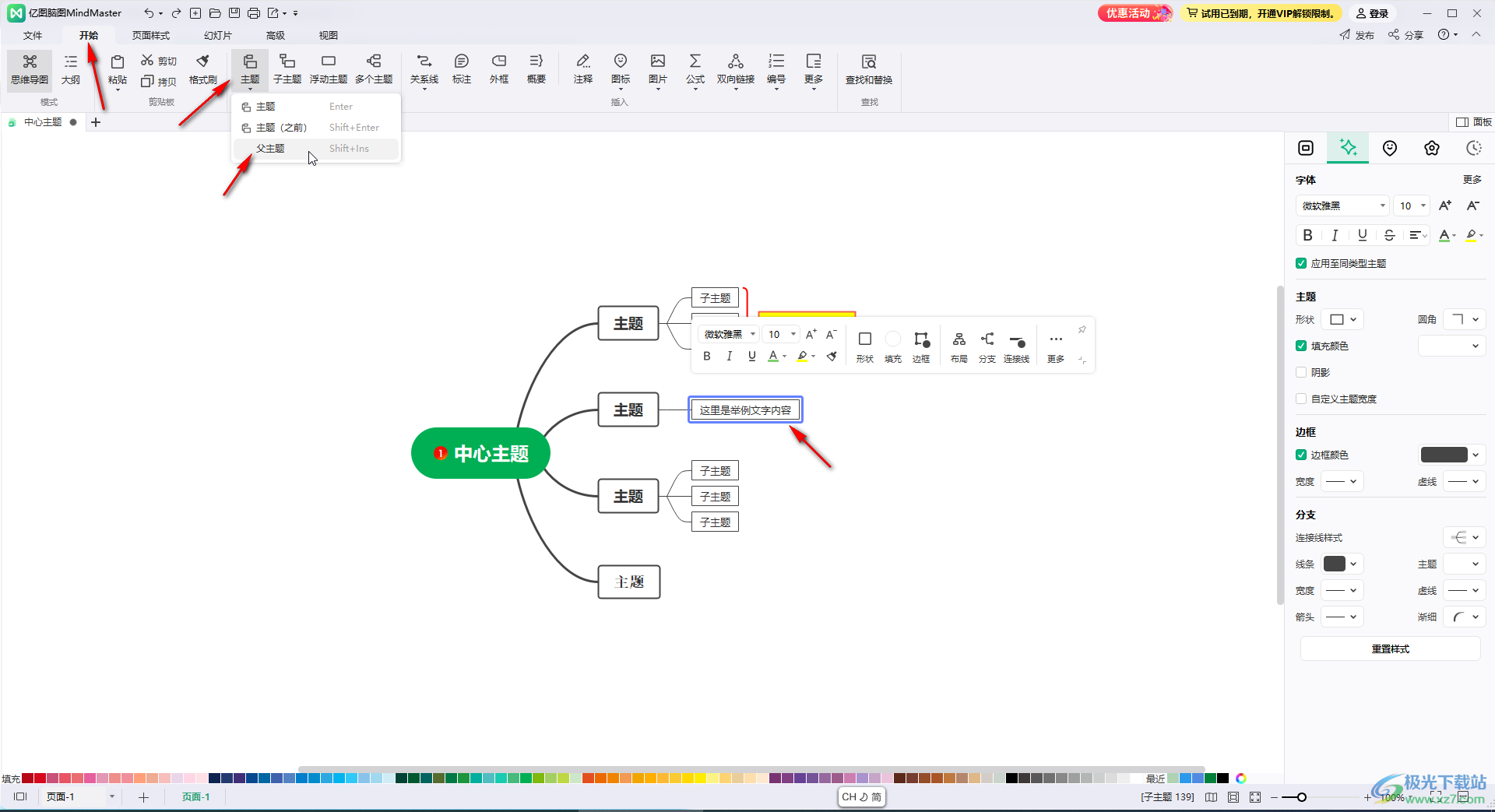Open the Formula (公式) tool
Screen dimensions: 1495x812
pos(695,69)
